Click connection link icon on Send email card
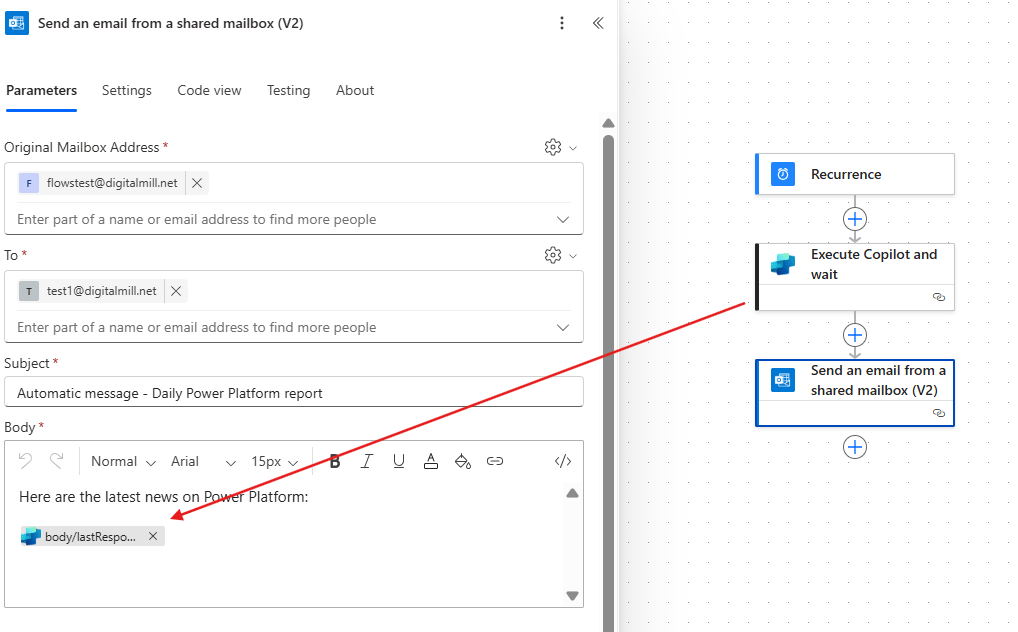This screenshot has width=1018, height=632. tap(939, 413)
